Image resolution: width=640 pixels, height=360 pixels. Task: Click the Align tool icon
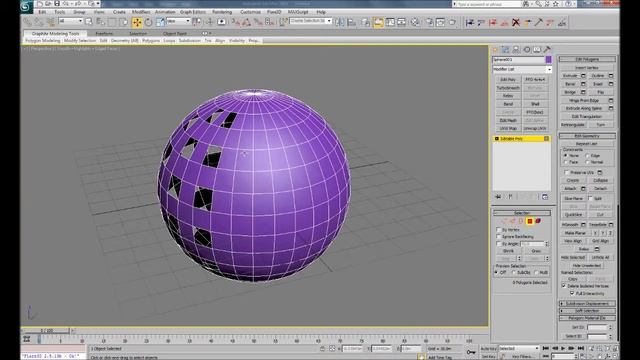pyautogui.click(x=351, y=22)
